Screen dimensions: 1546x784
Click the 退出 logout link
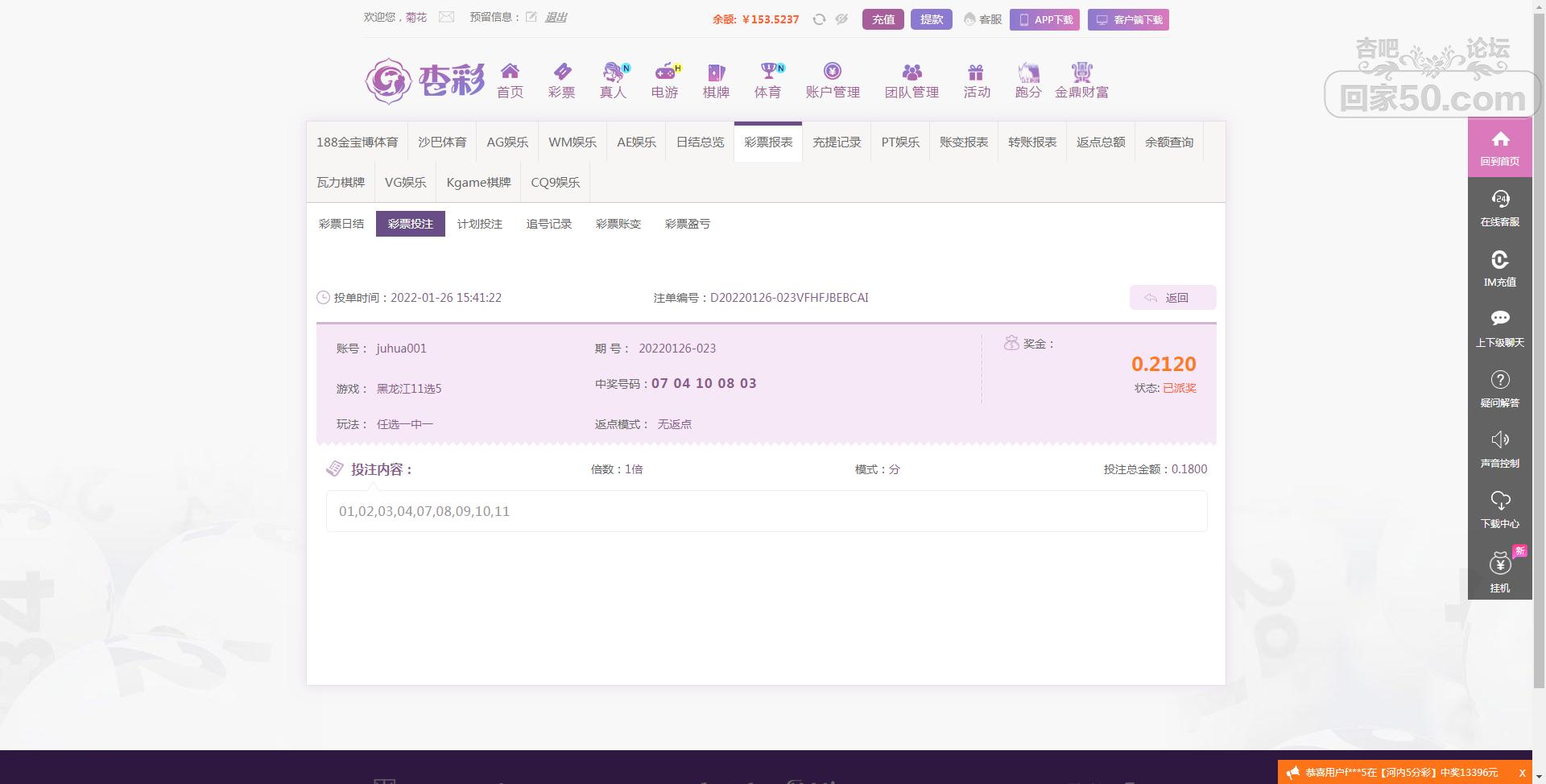tap(556, 17)
